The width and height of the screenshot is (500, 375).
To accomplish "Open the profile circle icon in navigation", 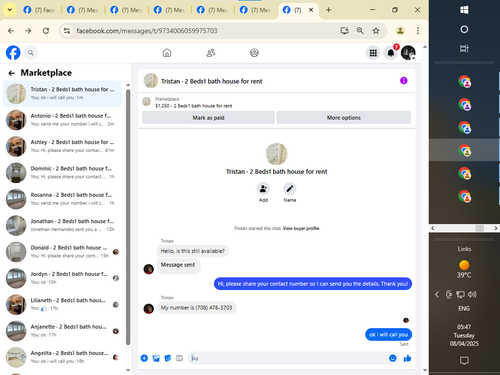I will (x=254, y=53).
